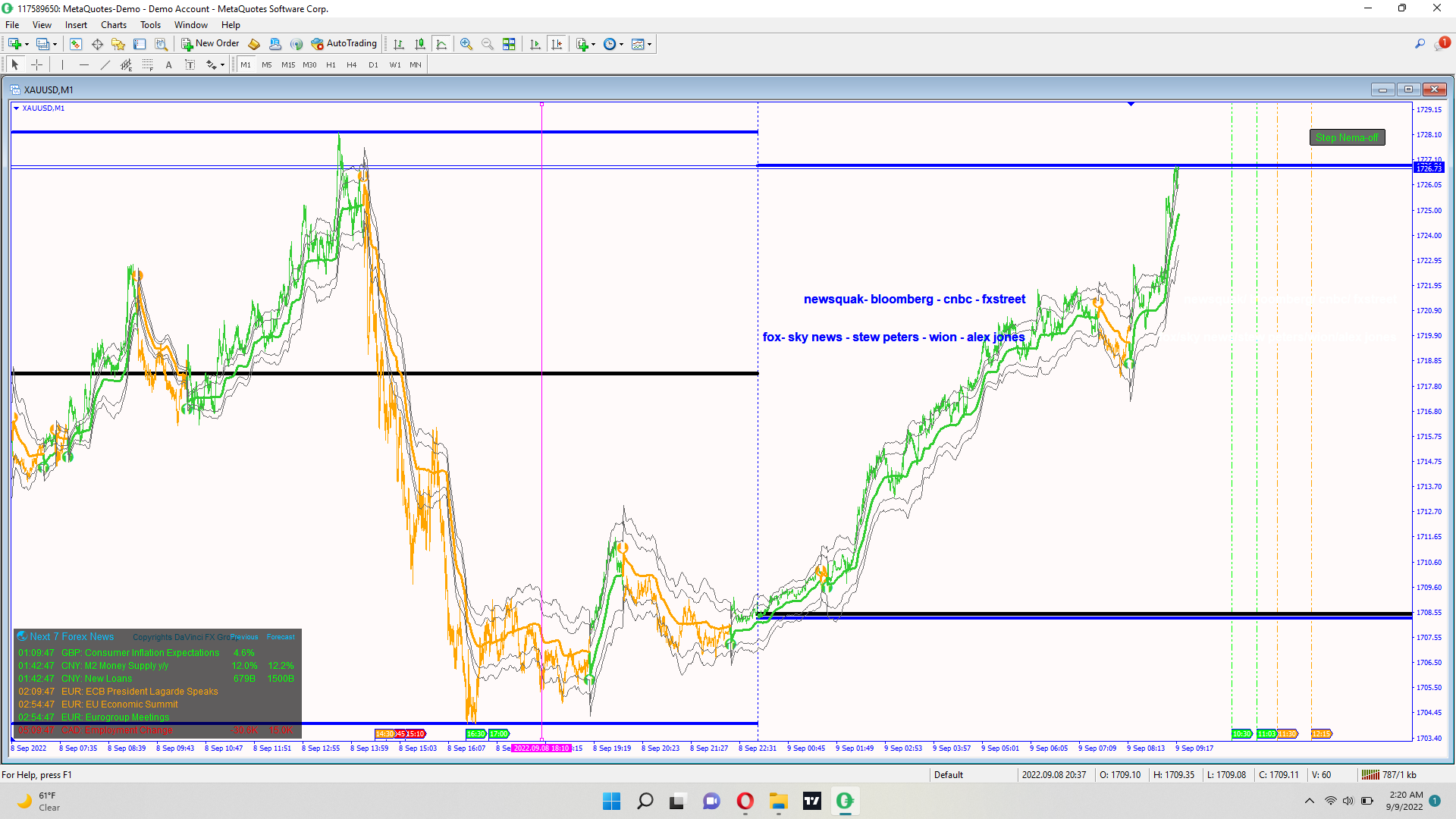This screenshot has height=819, width=1456.
Task: Toggle the chart auto scroll button
Action: 535,44
